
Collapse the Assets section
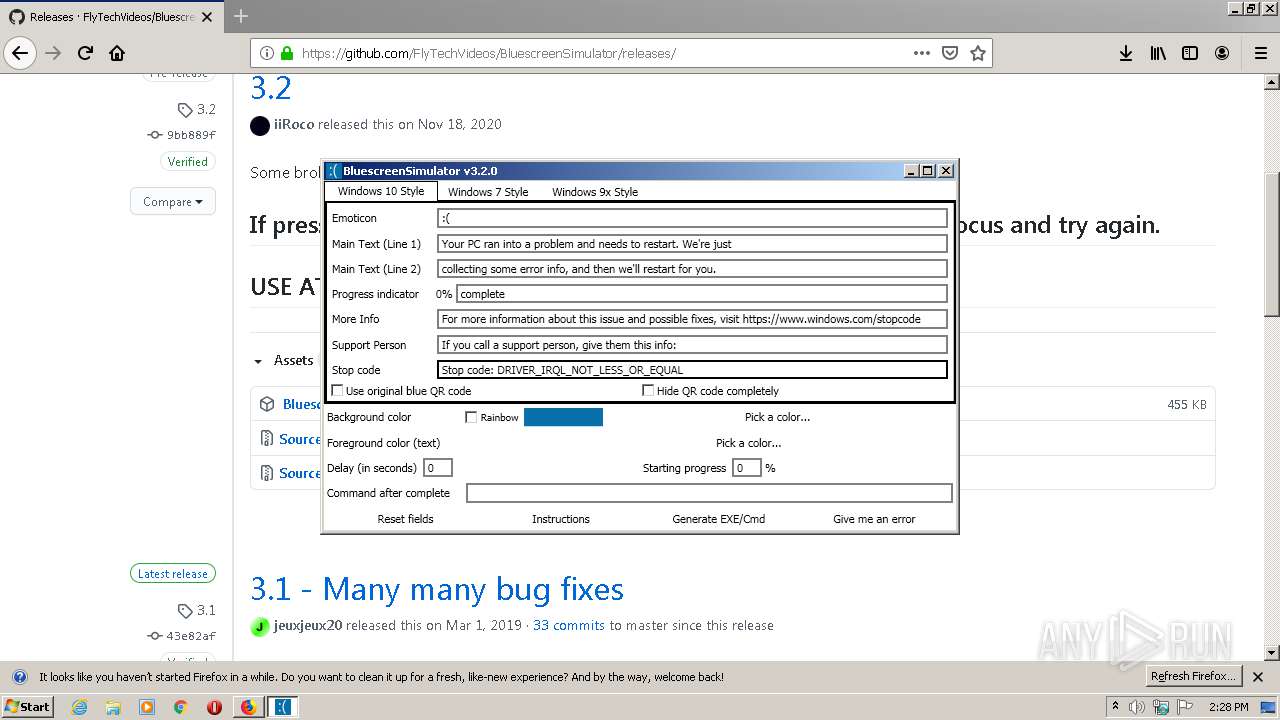click(x=284, y=360)
